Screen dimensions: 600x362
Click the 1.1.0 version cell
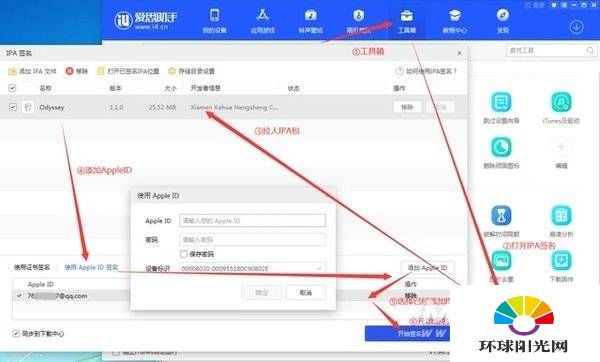[x=116, y=108]
